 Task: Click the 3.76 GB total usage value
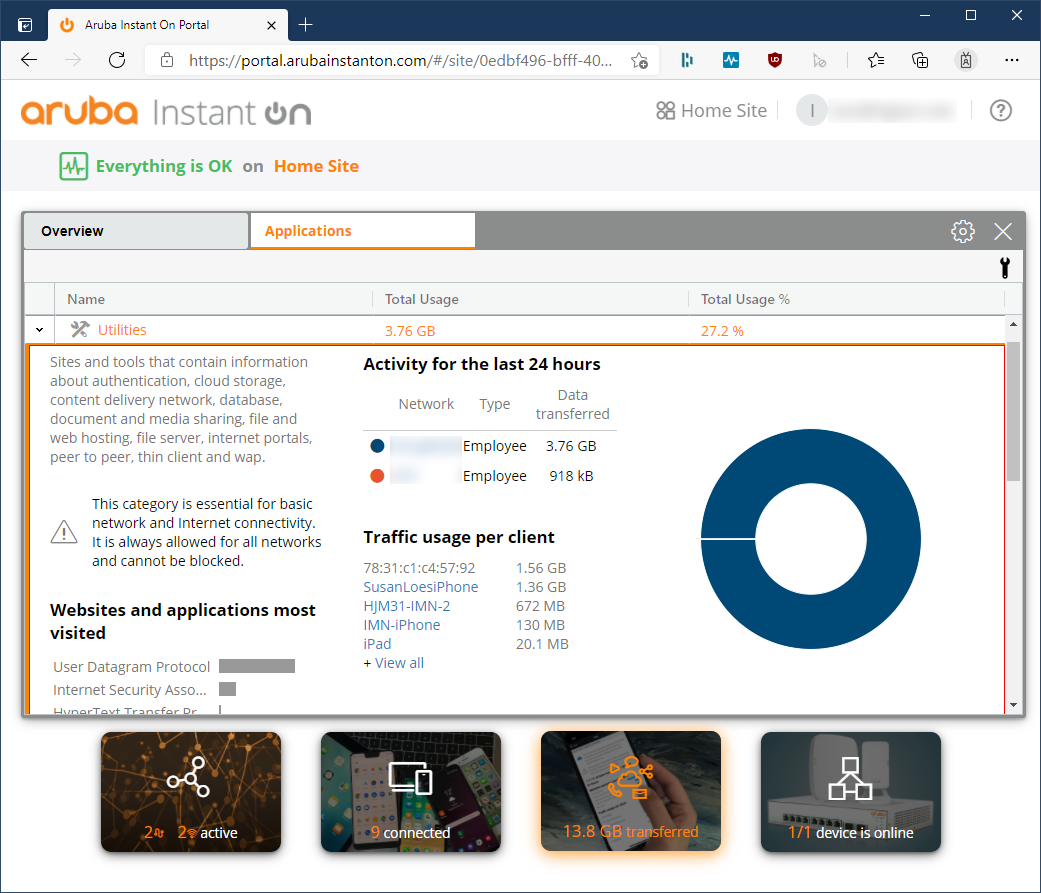410,331
